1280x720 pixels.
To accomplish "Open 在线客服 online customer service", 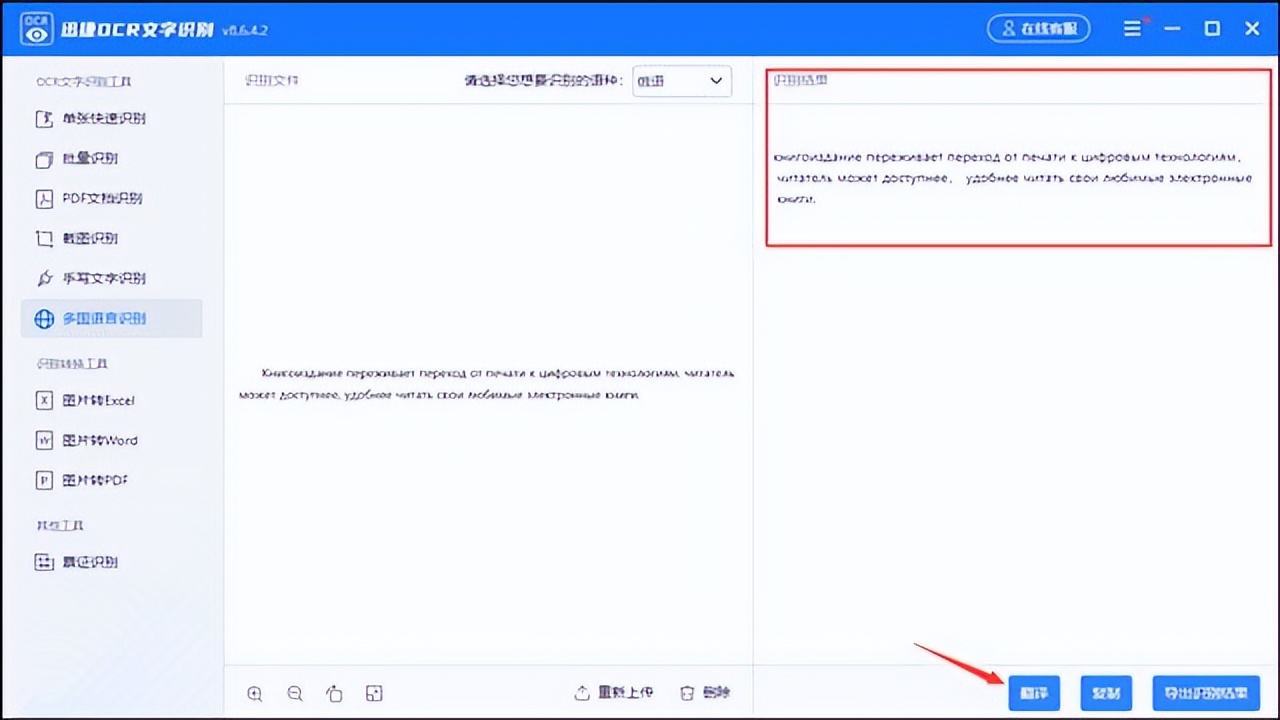I will pos(1039,28).
